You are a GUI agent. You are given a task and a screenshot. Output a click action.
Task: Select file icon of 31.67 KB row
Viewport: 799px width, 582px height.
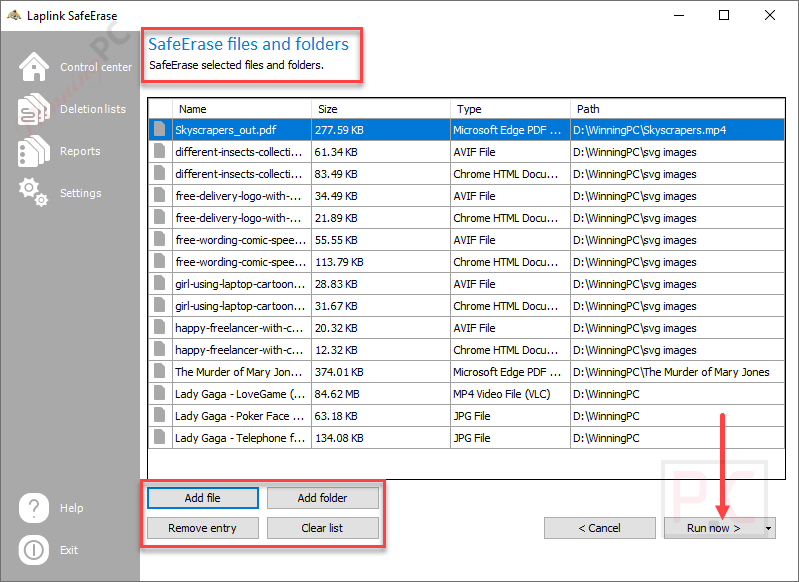point(160,305)
